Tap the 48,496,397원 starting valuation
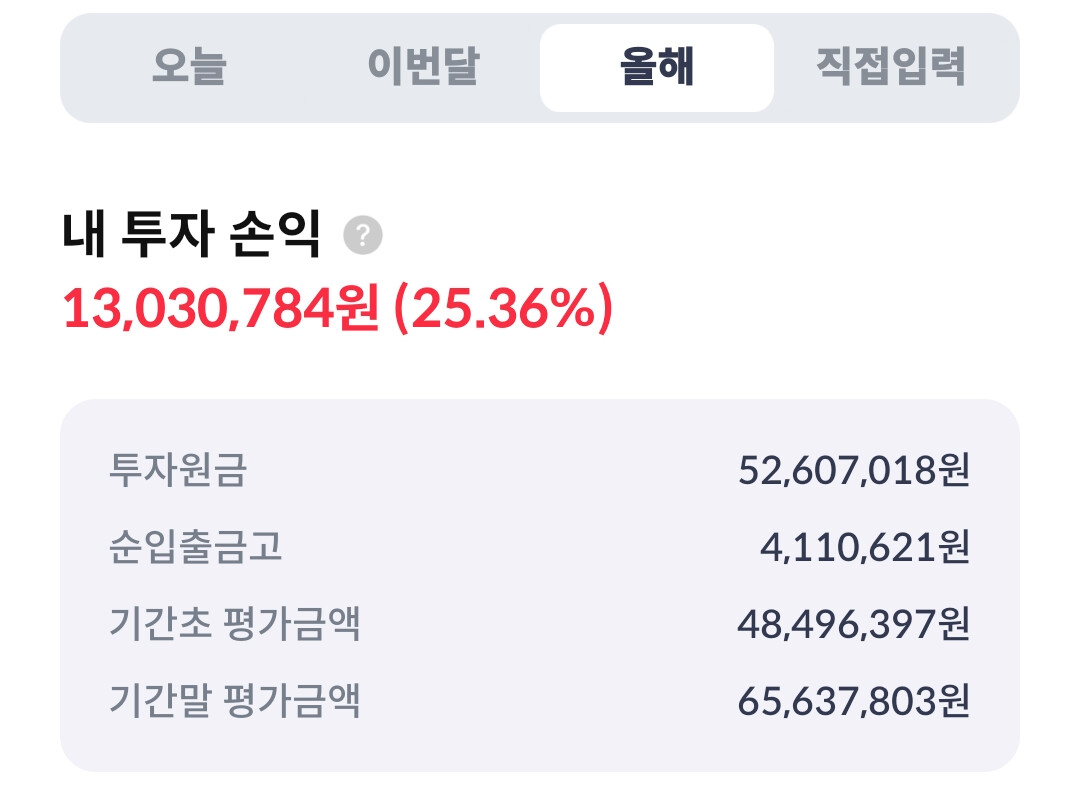 854,624
